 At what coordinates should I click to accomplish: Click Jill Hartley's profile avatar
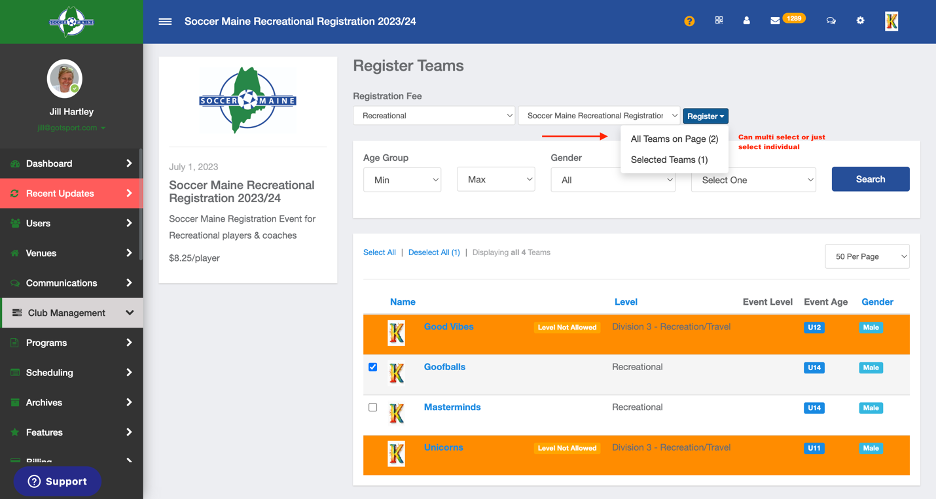64,78
